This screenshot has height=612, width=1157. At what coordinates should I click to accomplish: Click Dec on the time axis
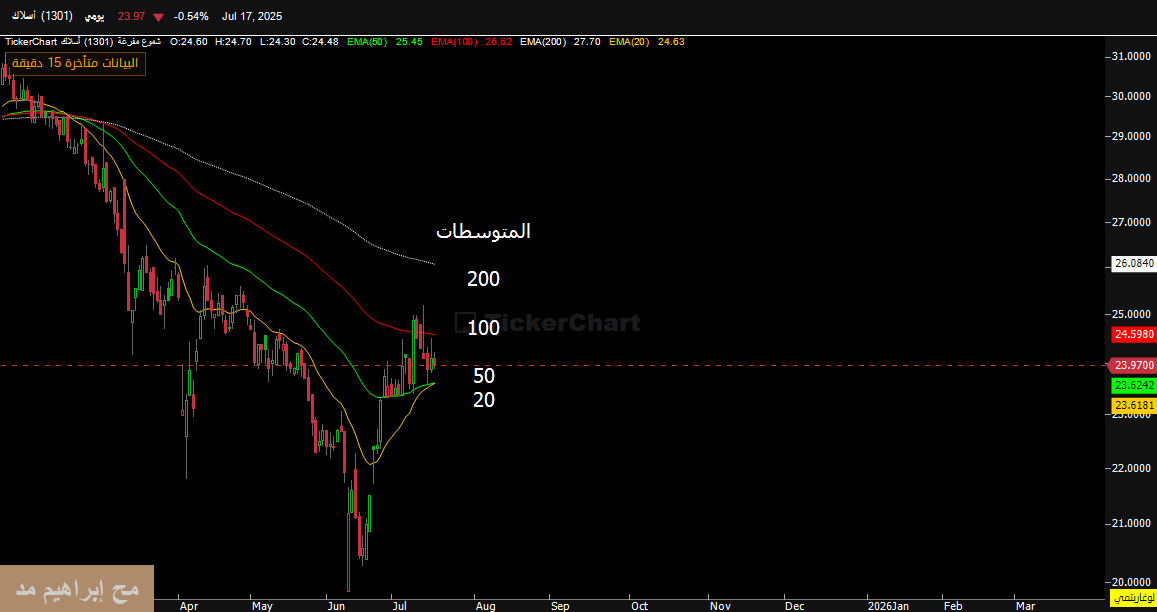(x=795, y=606)
